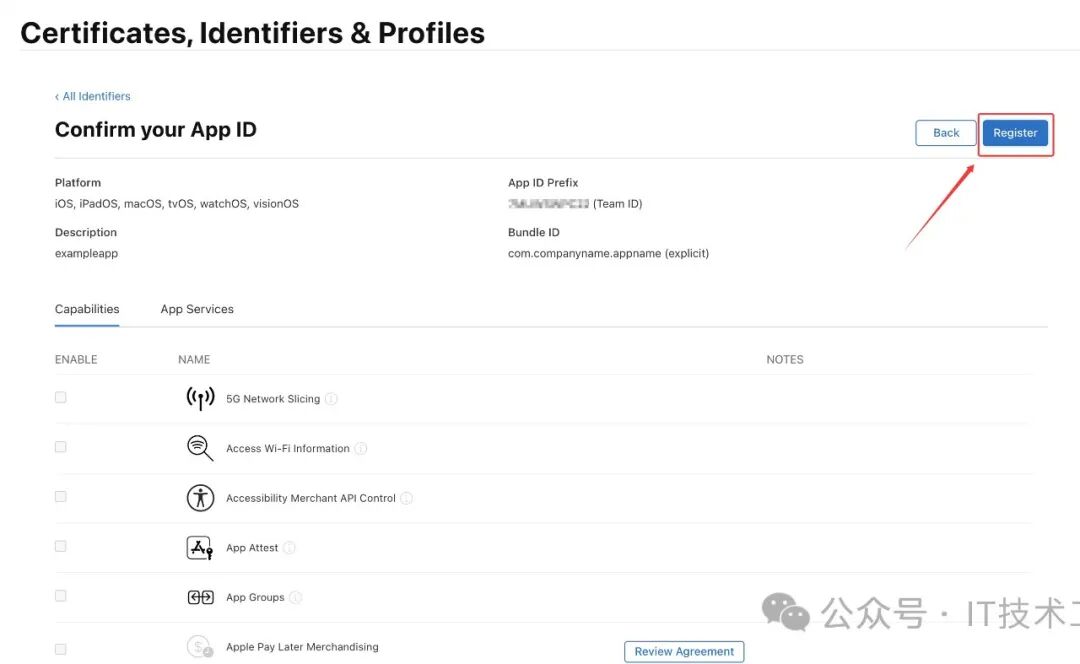This screenshot has width=1080, height=664.
Task: Click the Review Agreement button
Action: [684, 651]
